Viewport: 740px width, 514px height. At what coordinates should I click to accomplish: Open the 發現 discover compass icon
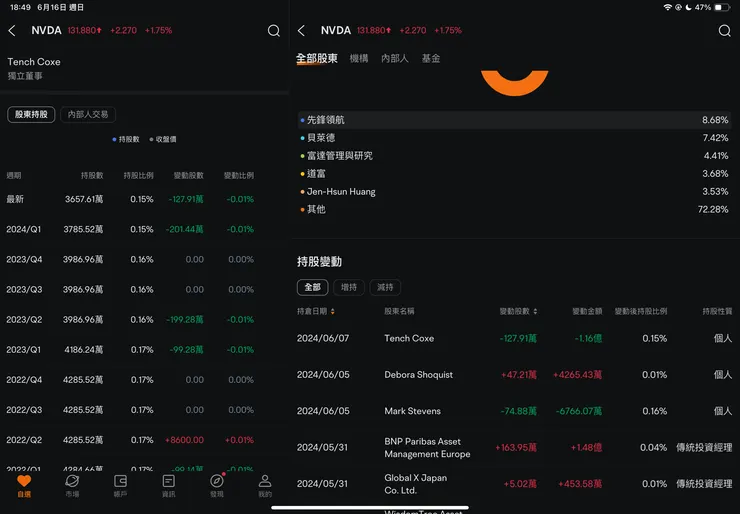(217, 481)
